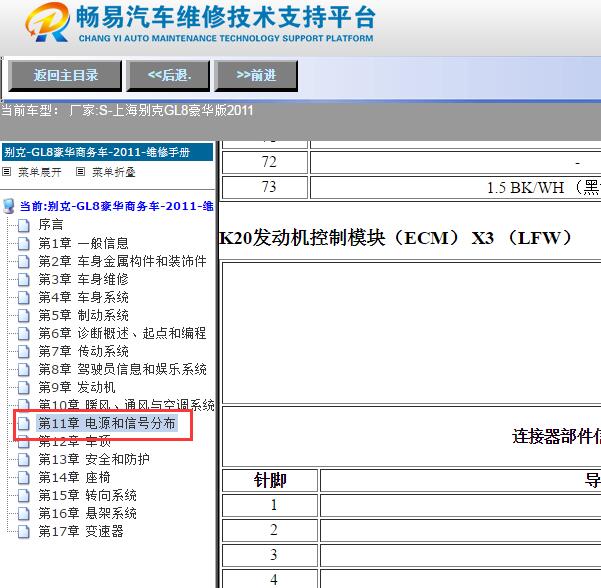Click the 返回主目录 button
This screenshot has width=601, height=588.
[x=65, y=76]
